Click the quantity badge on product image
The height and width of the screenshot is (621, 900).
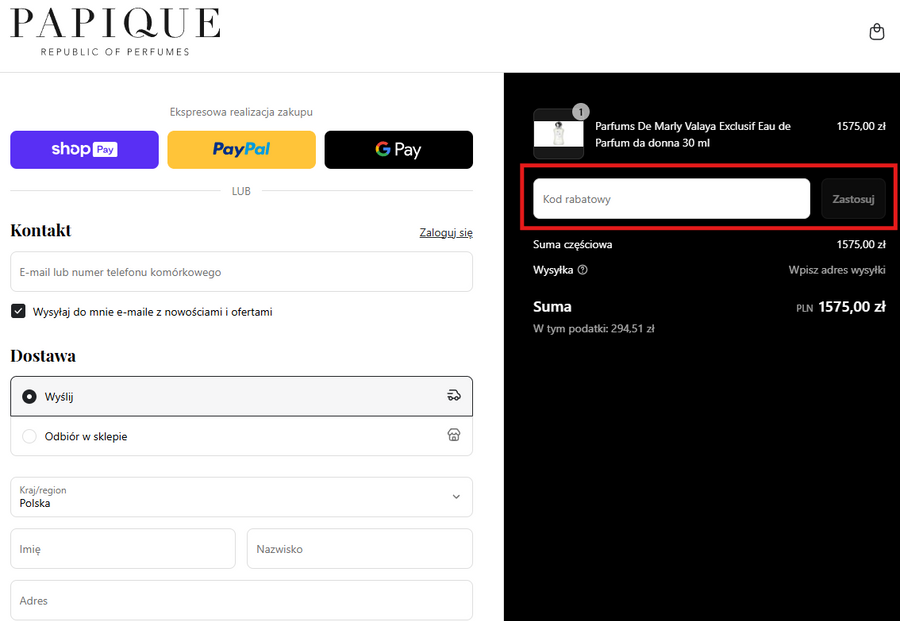tap(581, 112)
